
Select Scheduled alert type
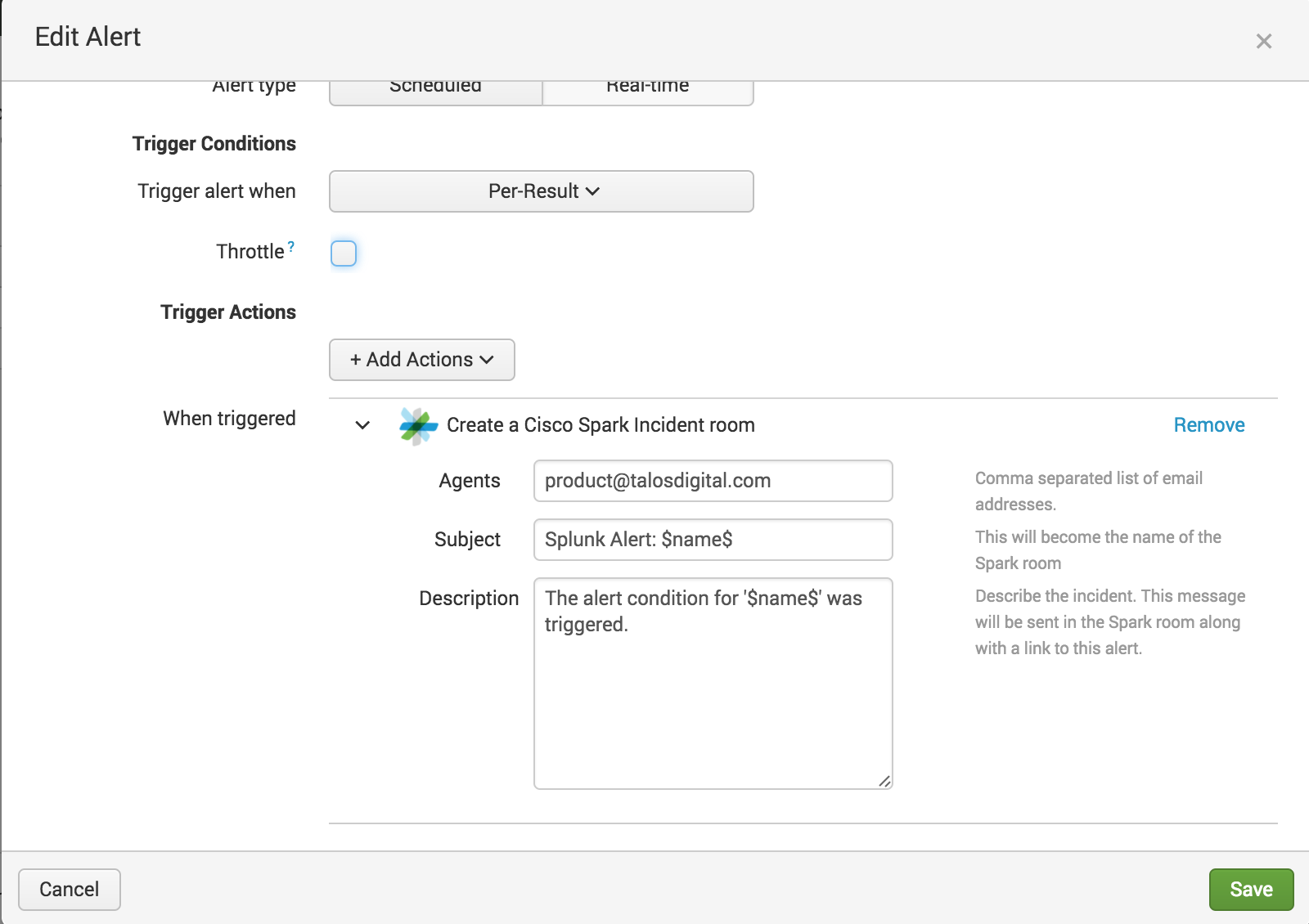tap(435, 90)
